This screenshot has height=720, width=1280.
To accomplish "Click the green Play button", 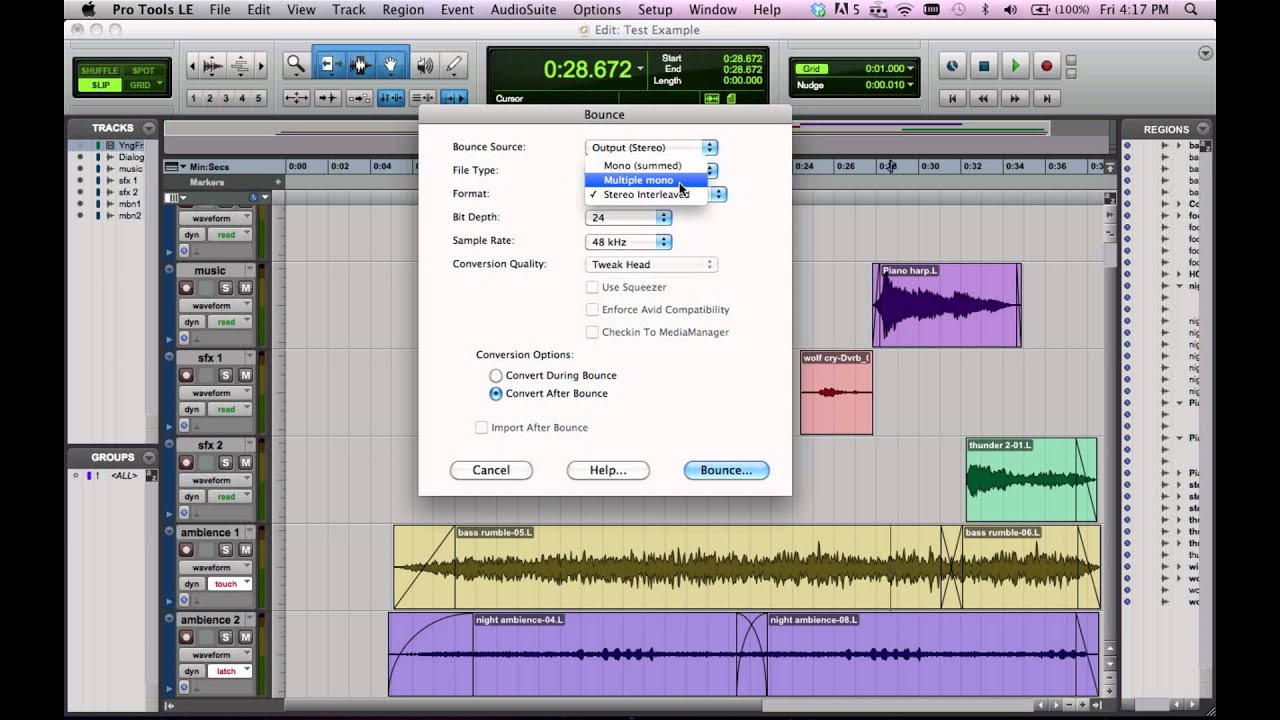I will 1015,66.
